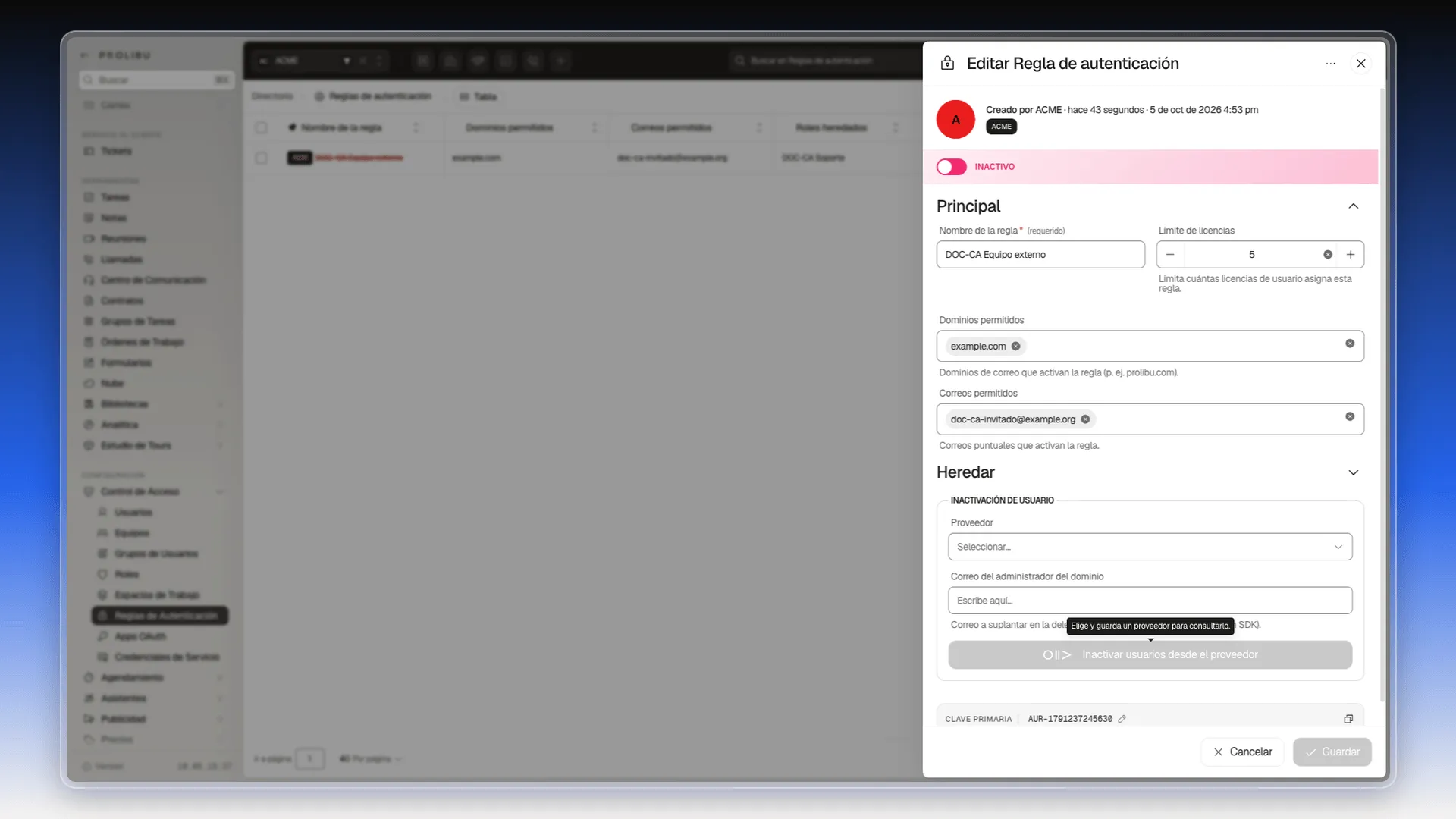
Task: Open the three-dots options menu in panel header
Action: [1330, 64]
